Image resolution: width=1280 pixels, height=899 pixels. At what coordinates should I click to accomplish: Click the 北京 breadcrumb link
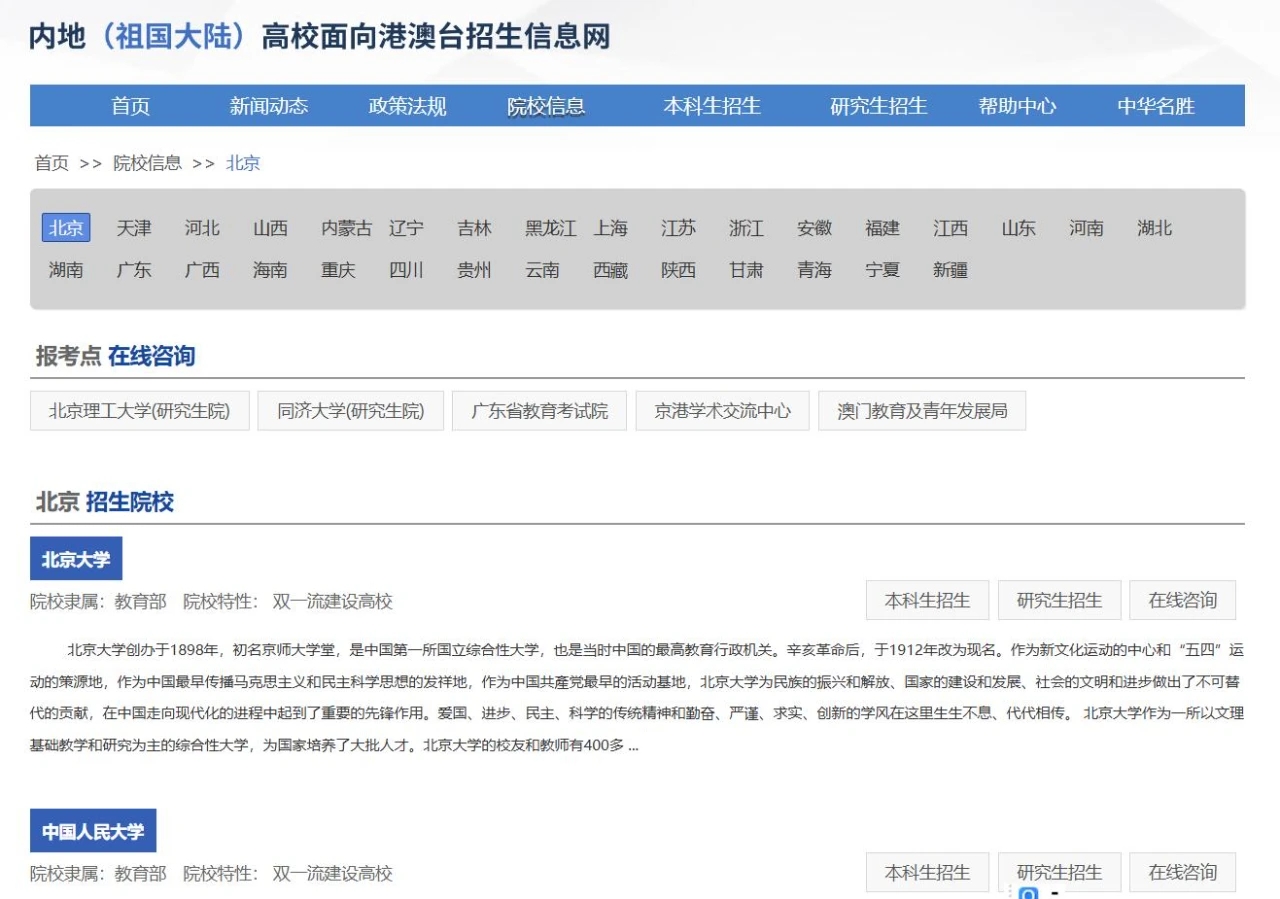click(243, 163)
